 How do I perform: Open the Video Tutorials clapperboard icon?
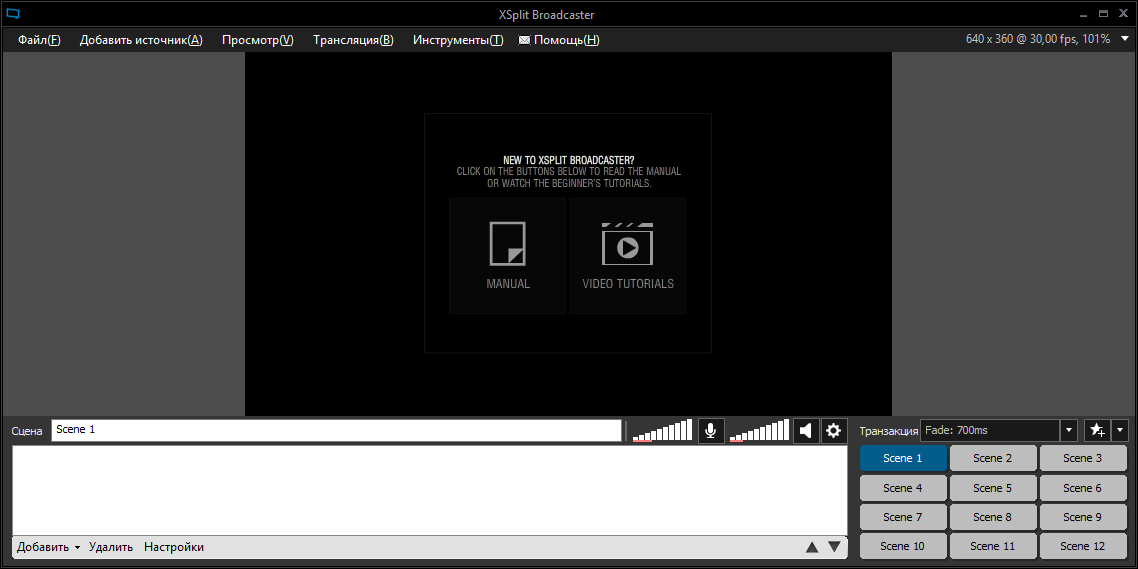point(627,244)
